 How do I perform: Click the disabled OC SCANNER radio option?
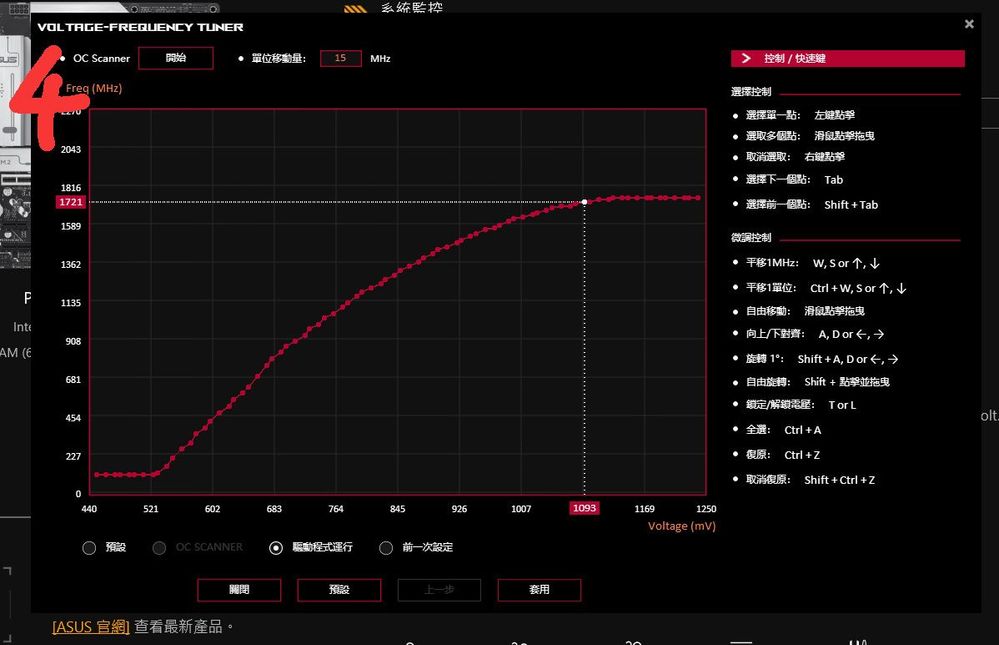(159, 547)
